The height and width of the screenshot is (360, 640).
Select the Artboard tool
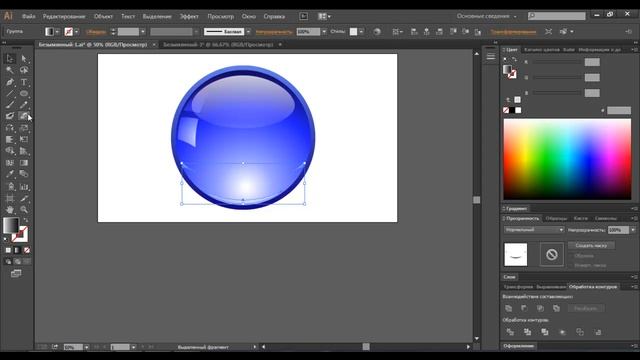click(10, 198)
